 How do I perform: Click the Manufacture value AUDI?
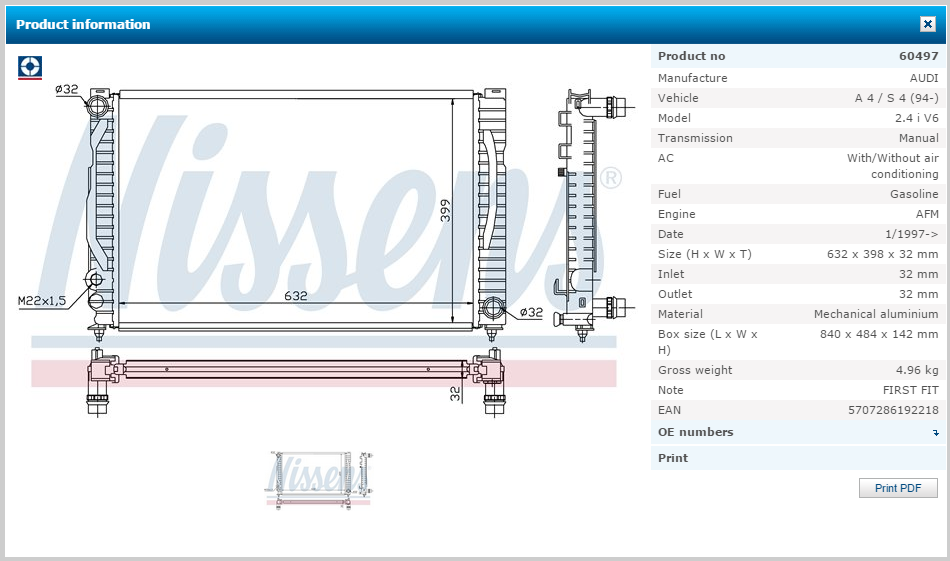click(x=924, y=78)
